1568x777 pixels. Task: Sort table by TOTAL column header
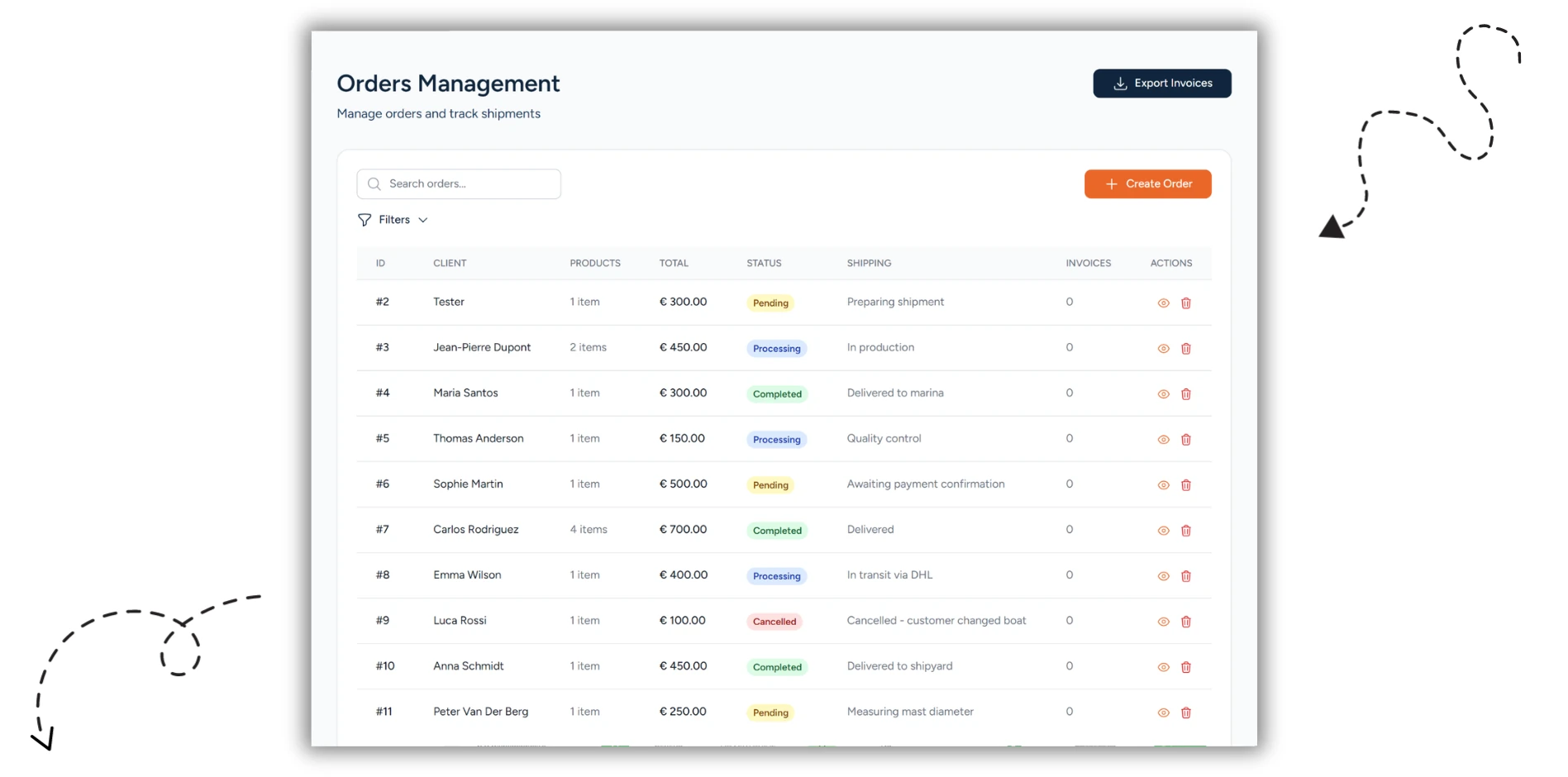(674, 263)
